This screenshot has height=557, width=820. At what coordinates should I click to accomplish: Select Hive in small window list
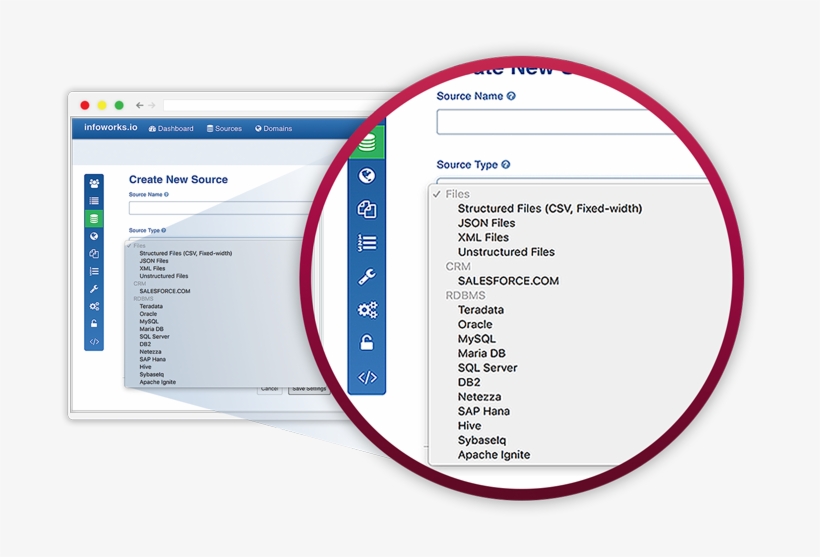tap(145, 367)
